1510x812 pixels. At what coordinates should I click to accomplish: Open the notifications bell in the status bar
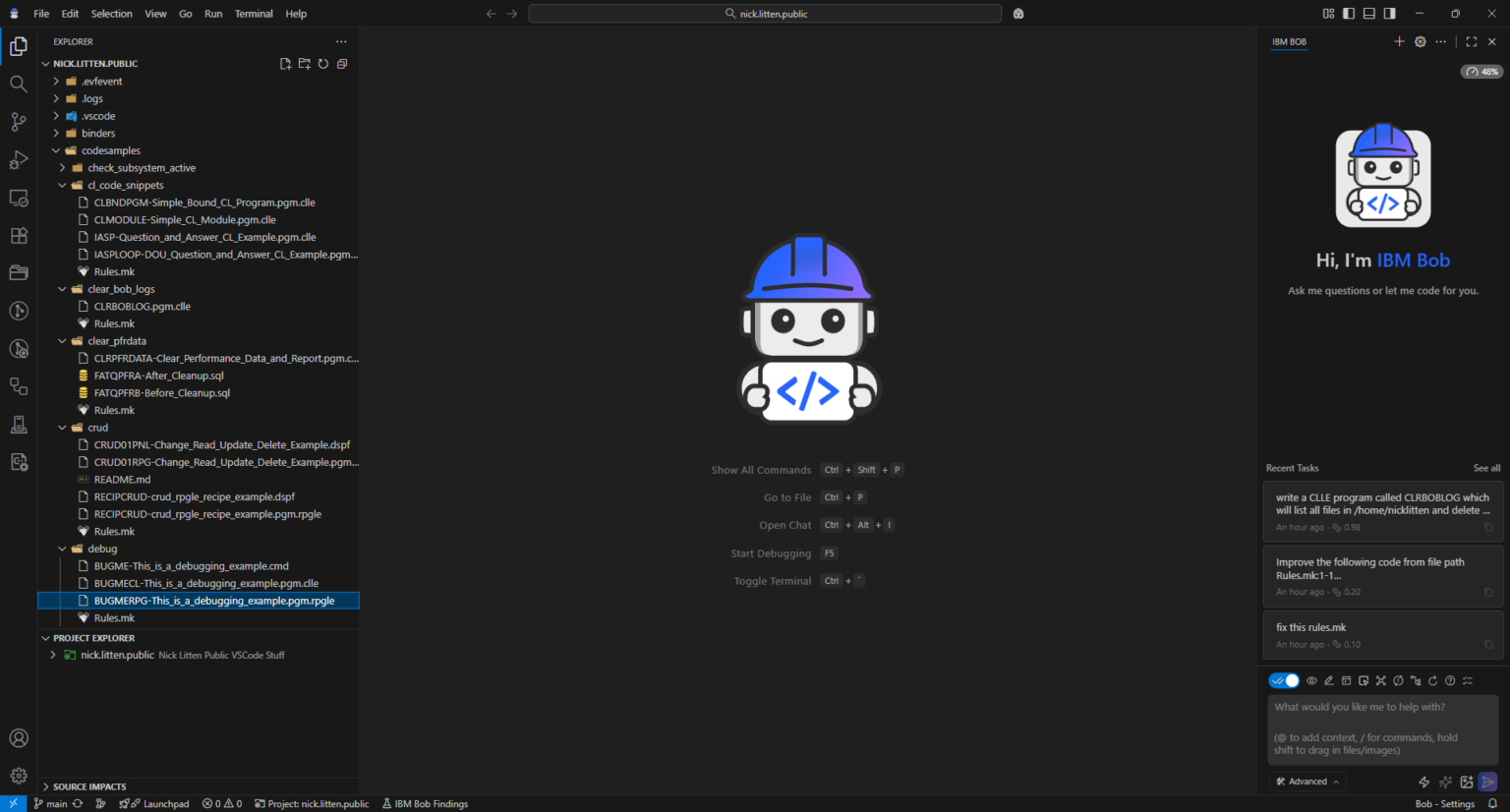pos(1492,804)
